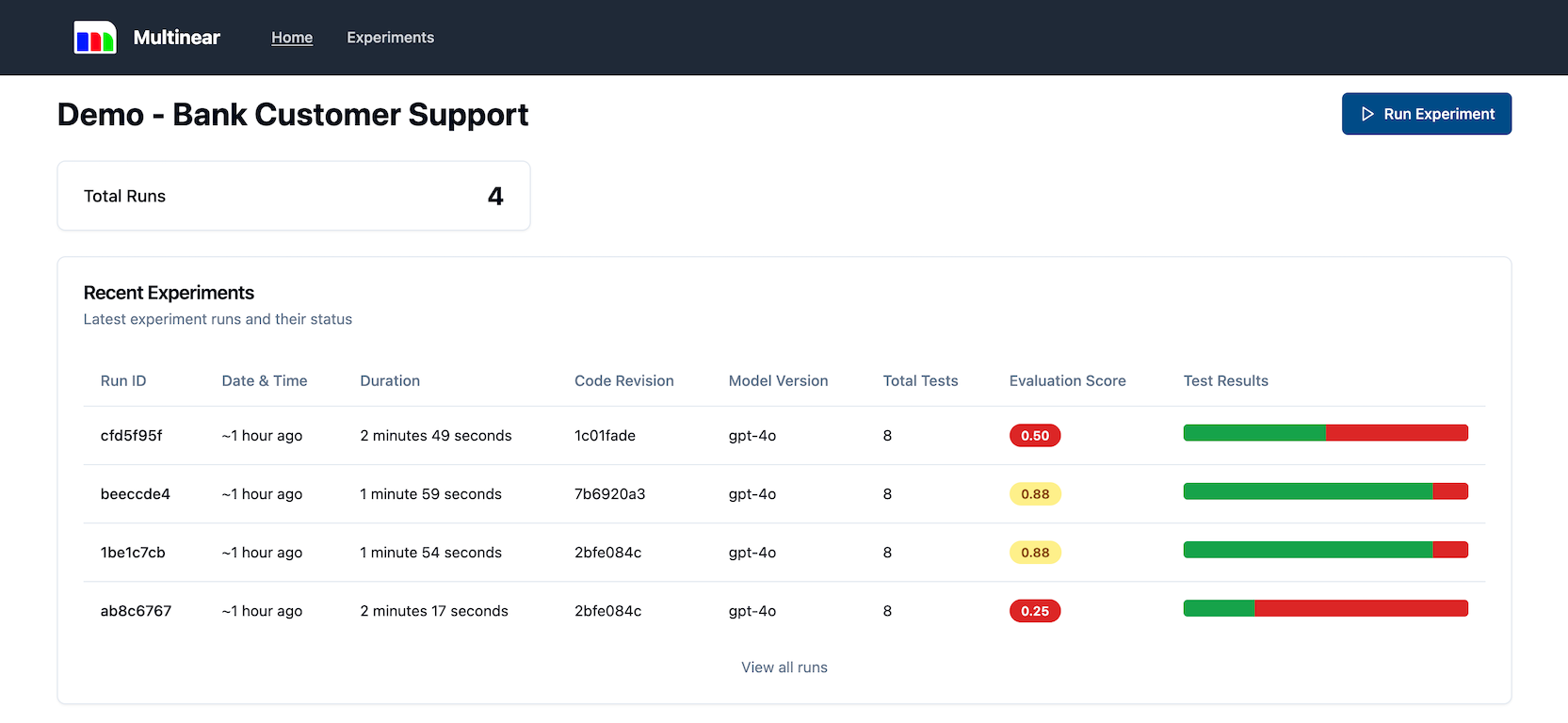Open the Experiments navigation link
This screenshot has width=1568, height=723.
390,38
